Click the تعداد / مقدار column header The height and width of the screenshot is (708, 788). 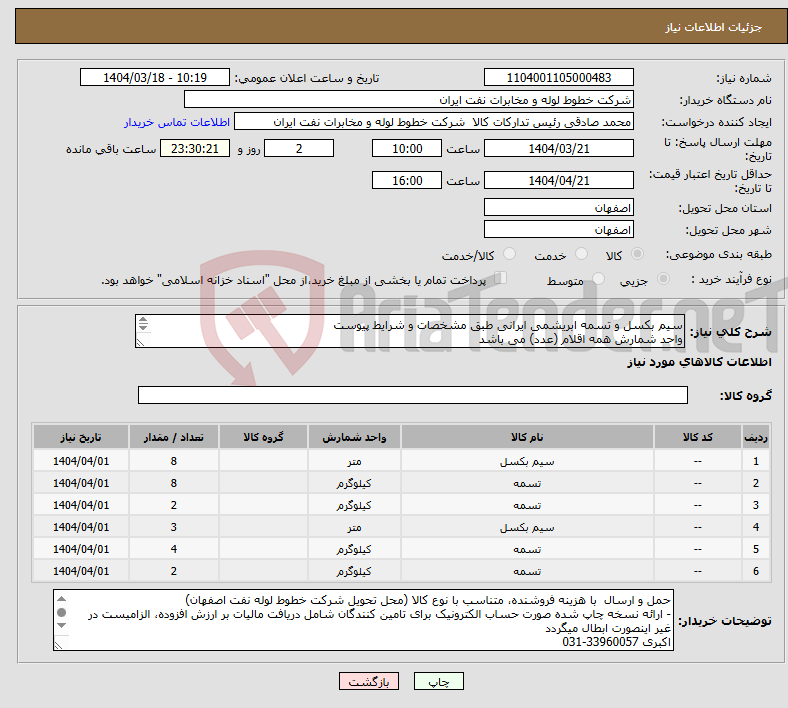coord(173,437)
